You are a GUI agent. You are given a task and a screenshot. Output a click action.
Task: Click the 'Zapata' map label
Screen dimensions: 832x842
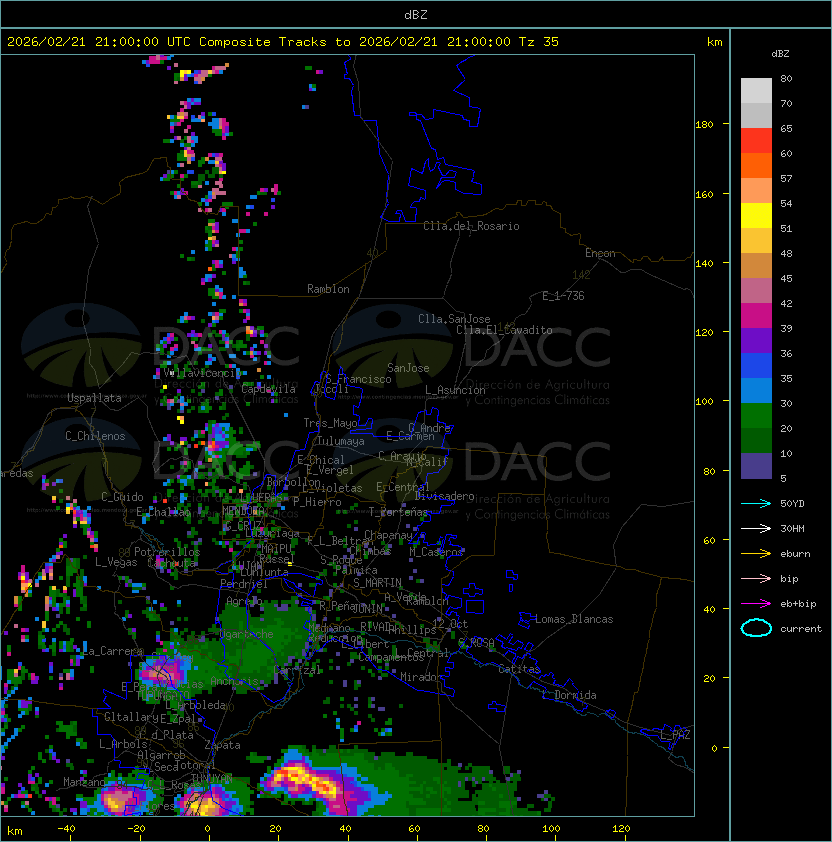[222, 745]
